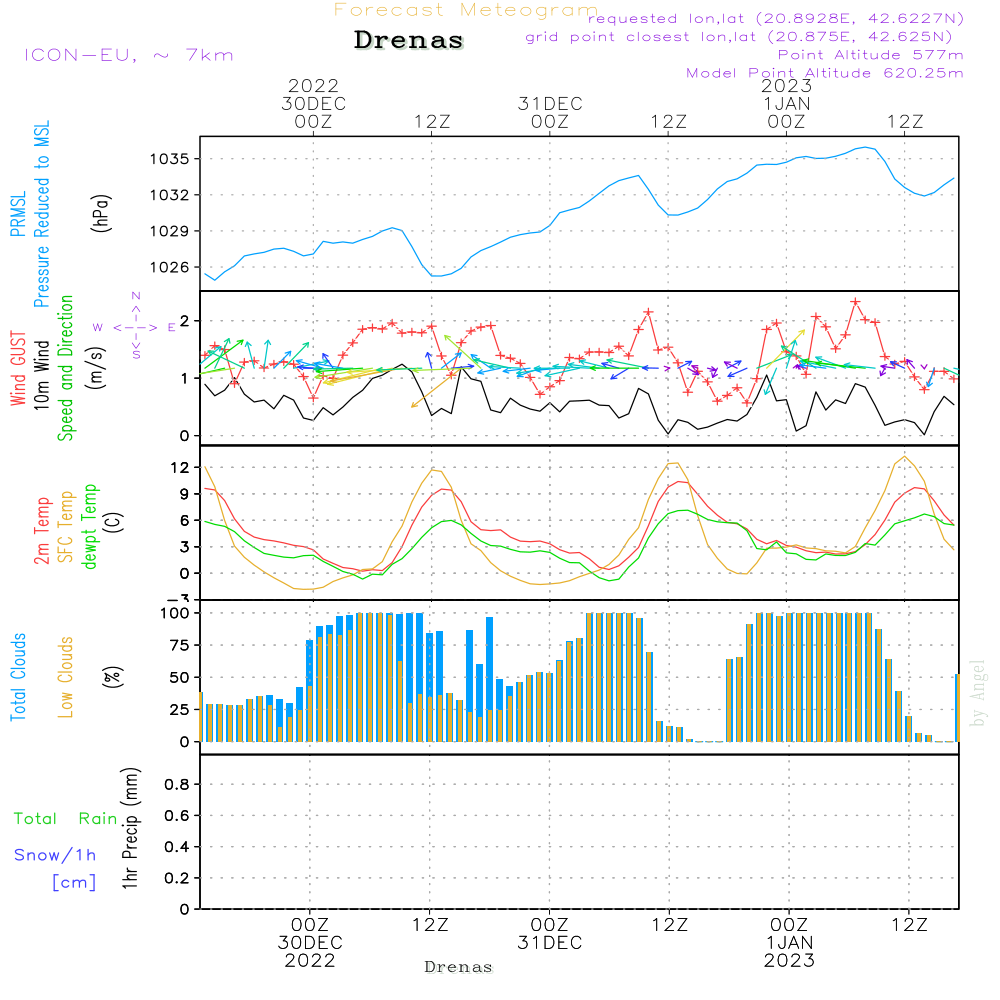Click the 0.2 tick on precip axis
Viewport: 1000px width, 1000px height.
coord(177,878)
